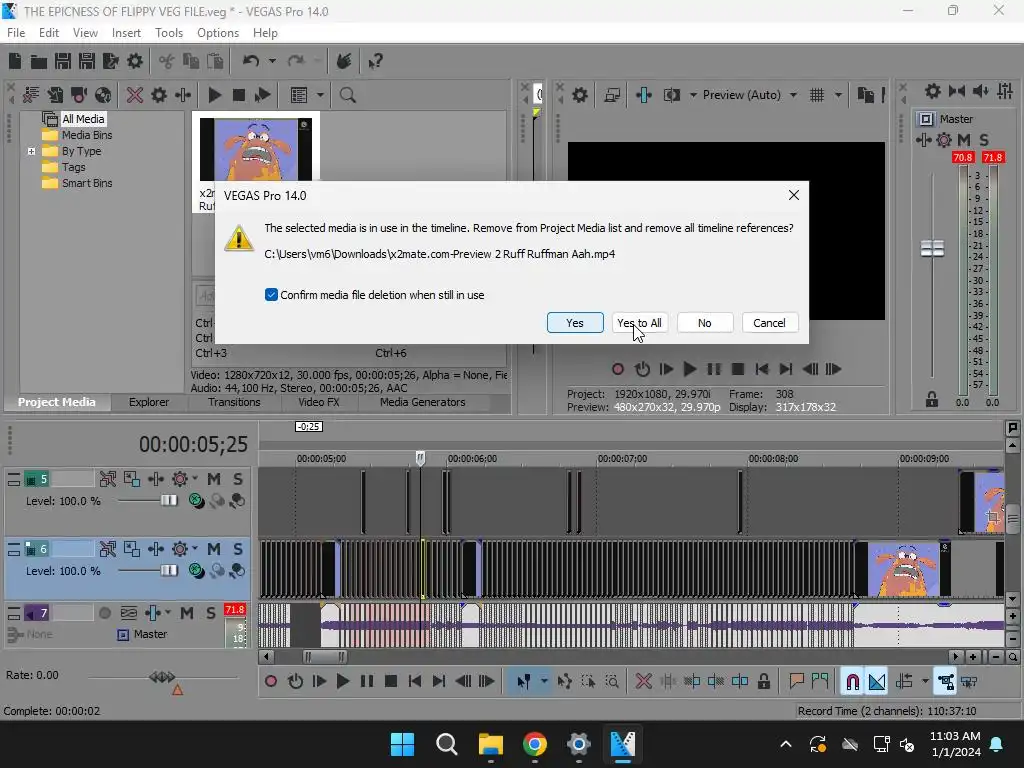Toggle Automatic Crossfades icon

click(x=876, y=682)
